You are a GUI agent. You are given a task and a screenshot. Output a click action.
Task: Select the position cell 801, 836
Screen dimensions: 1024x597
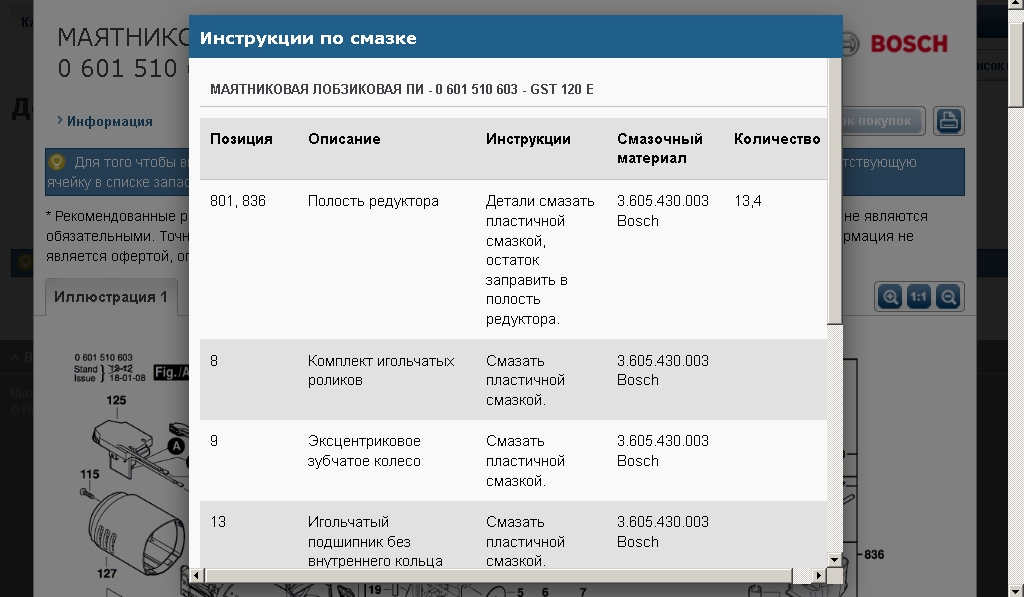(238, 201)
